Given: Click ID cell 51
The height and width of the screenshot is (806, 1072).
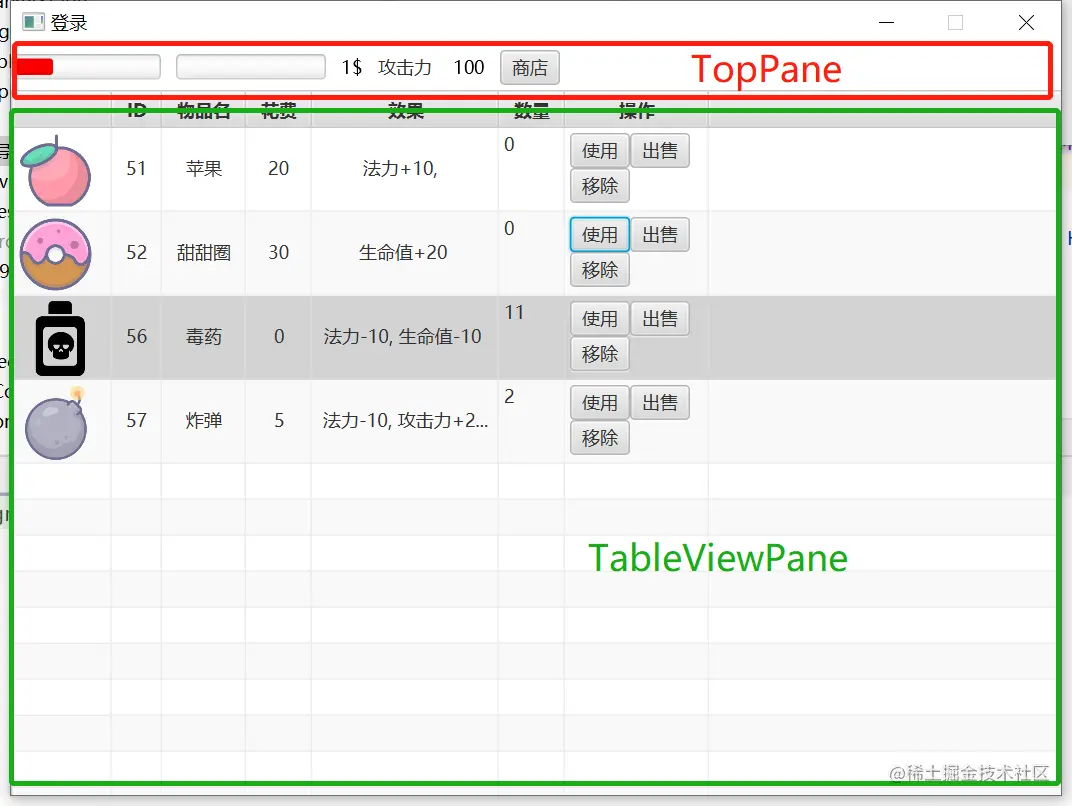Looking at the screenshot, I should coord(136,169).
